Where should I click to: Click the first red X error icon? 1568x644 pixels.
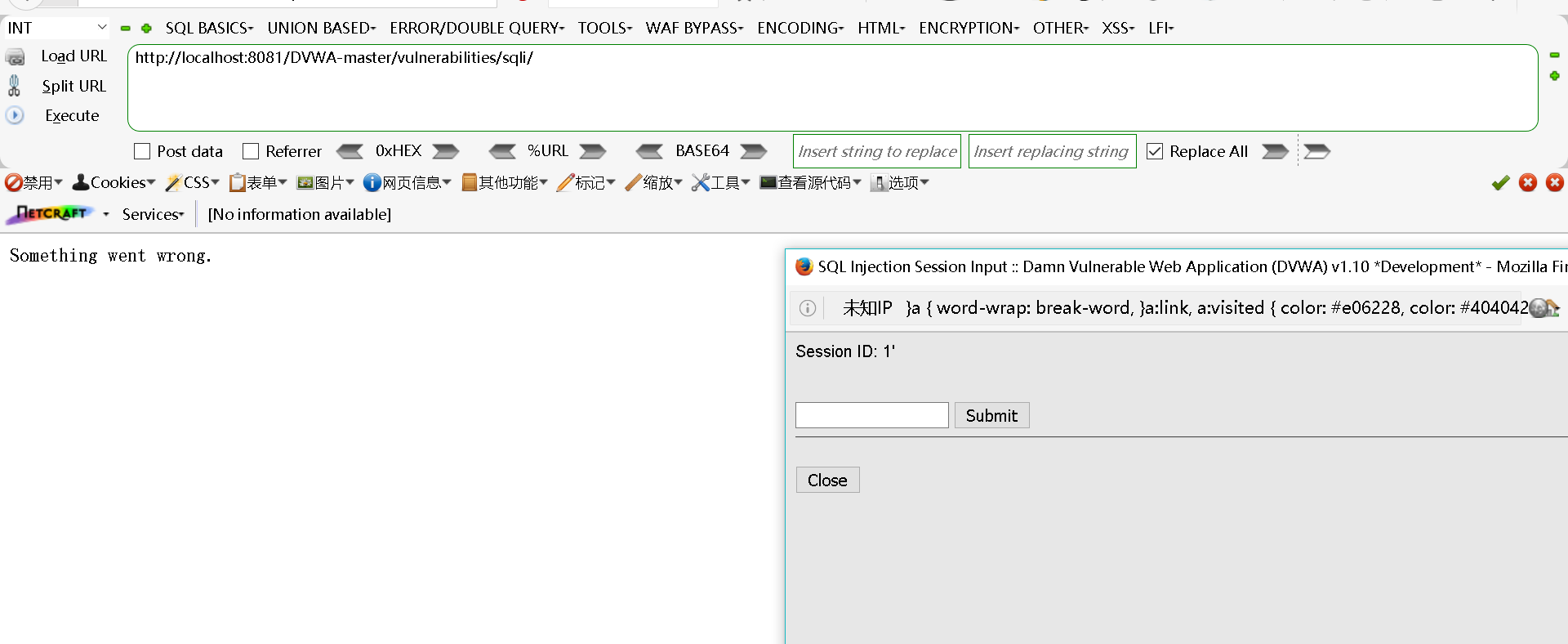point(1528,183)
